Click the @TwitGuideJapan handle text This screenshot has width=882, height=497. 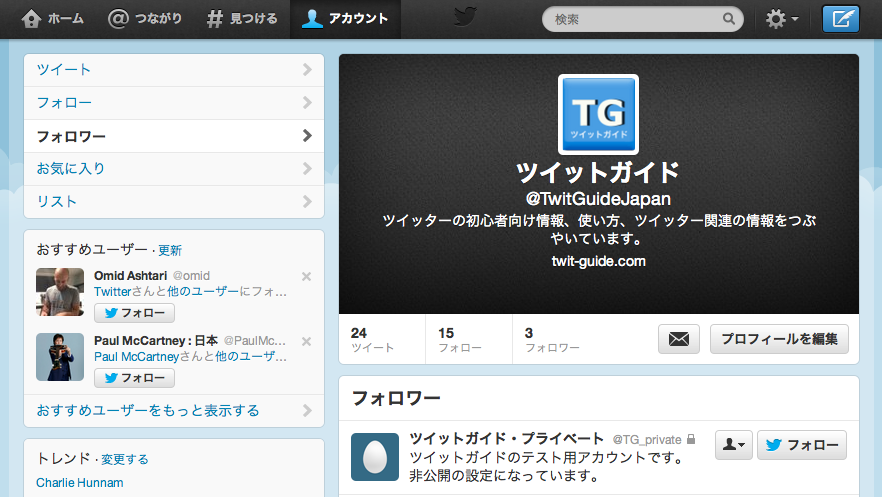click(x=598, y=199)
